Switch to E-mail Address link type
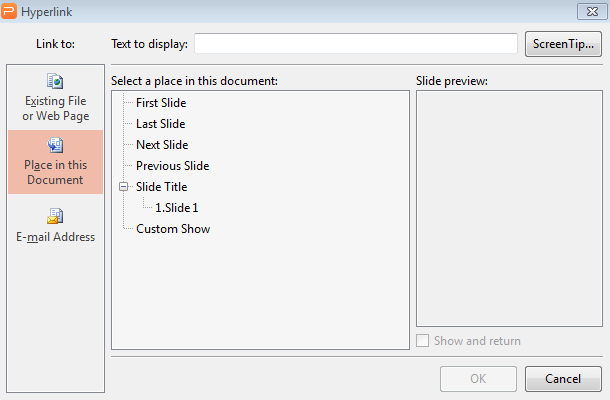 click(56, 237)
